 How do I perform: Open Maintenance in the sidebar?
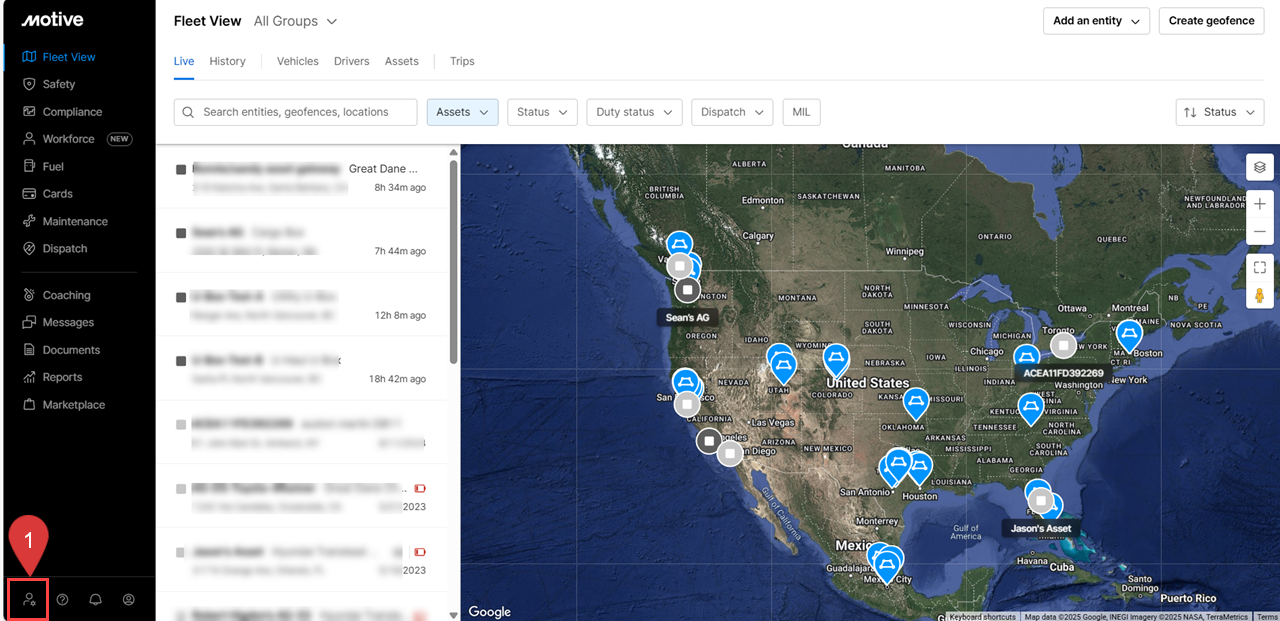pos(75,221)
